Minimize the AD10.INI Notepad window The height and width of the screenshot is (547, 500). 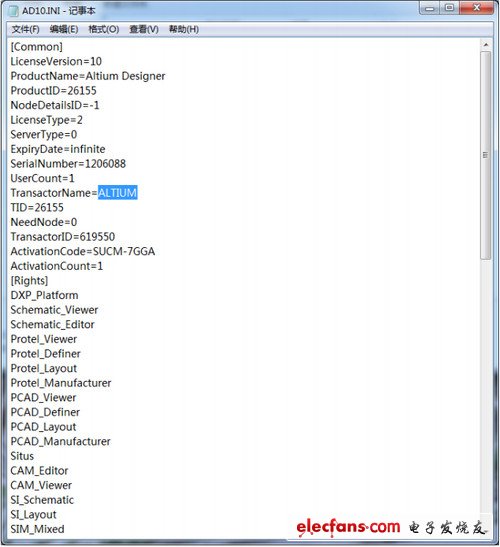click(430, 8)
